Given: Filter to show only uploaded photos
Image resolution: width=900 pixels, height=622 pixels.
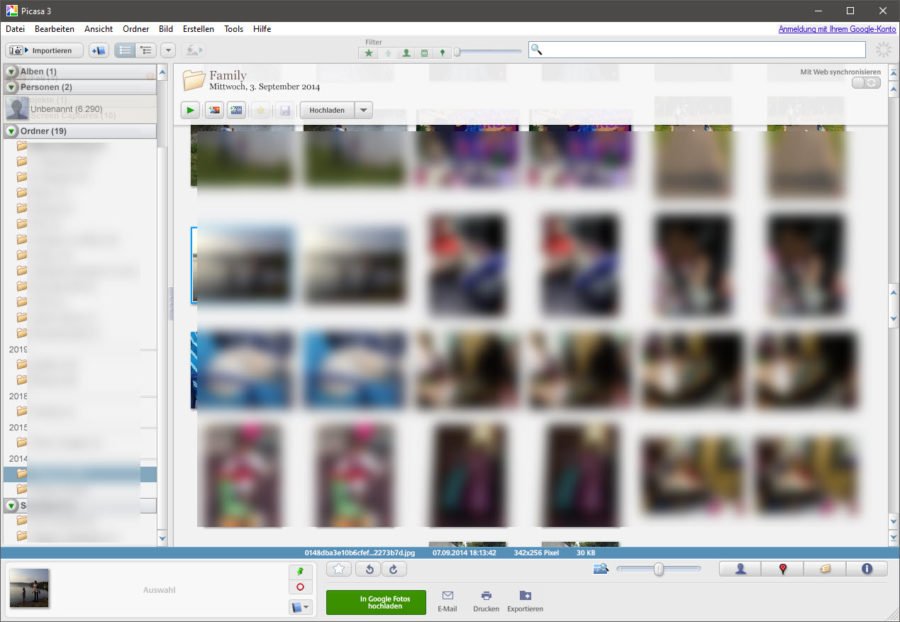Looking at the screenshot, I should pyautogui.click(x=387, y=53).
